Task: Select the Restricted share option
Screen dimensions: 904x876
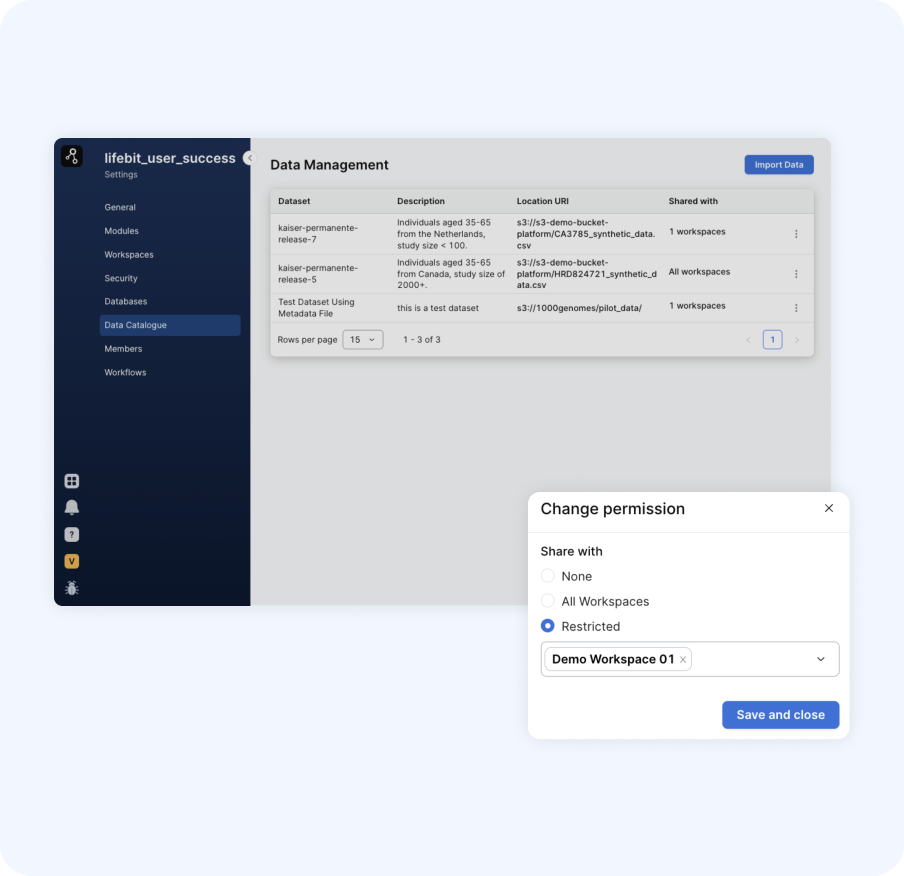Action: (548, 626)
